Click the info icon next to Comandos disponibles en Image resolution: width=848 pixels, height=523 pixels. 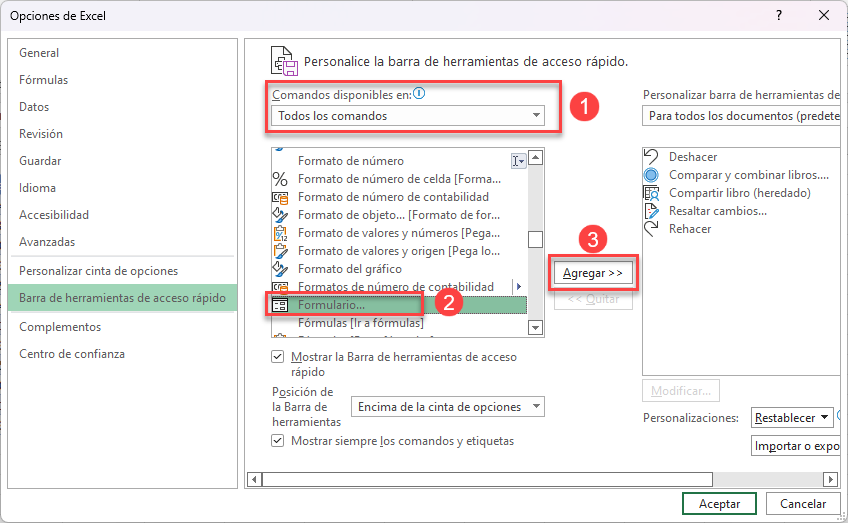pyautogui.click(x=419, y=94)
